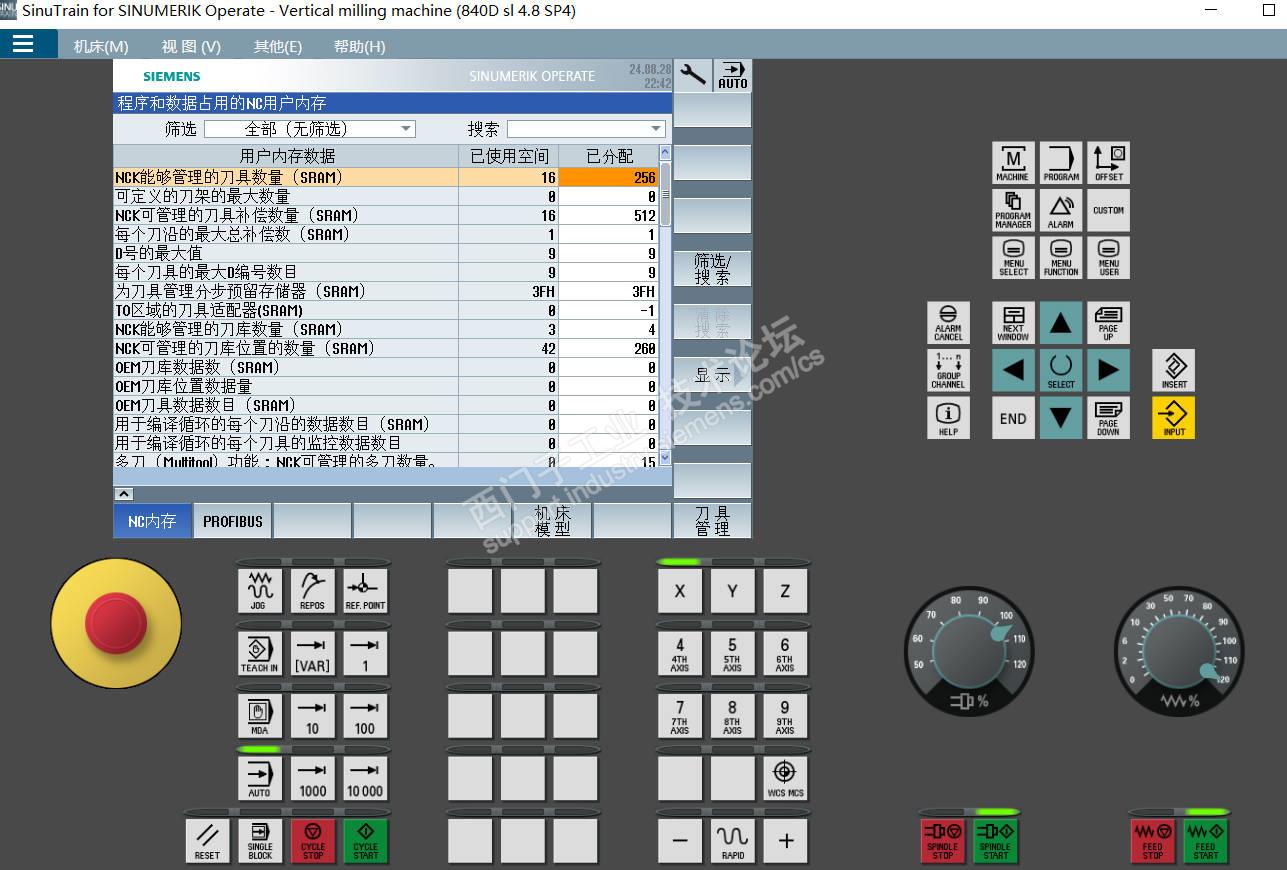
Task: Click the ALARM CANCEL key
Action: [948, 323]
